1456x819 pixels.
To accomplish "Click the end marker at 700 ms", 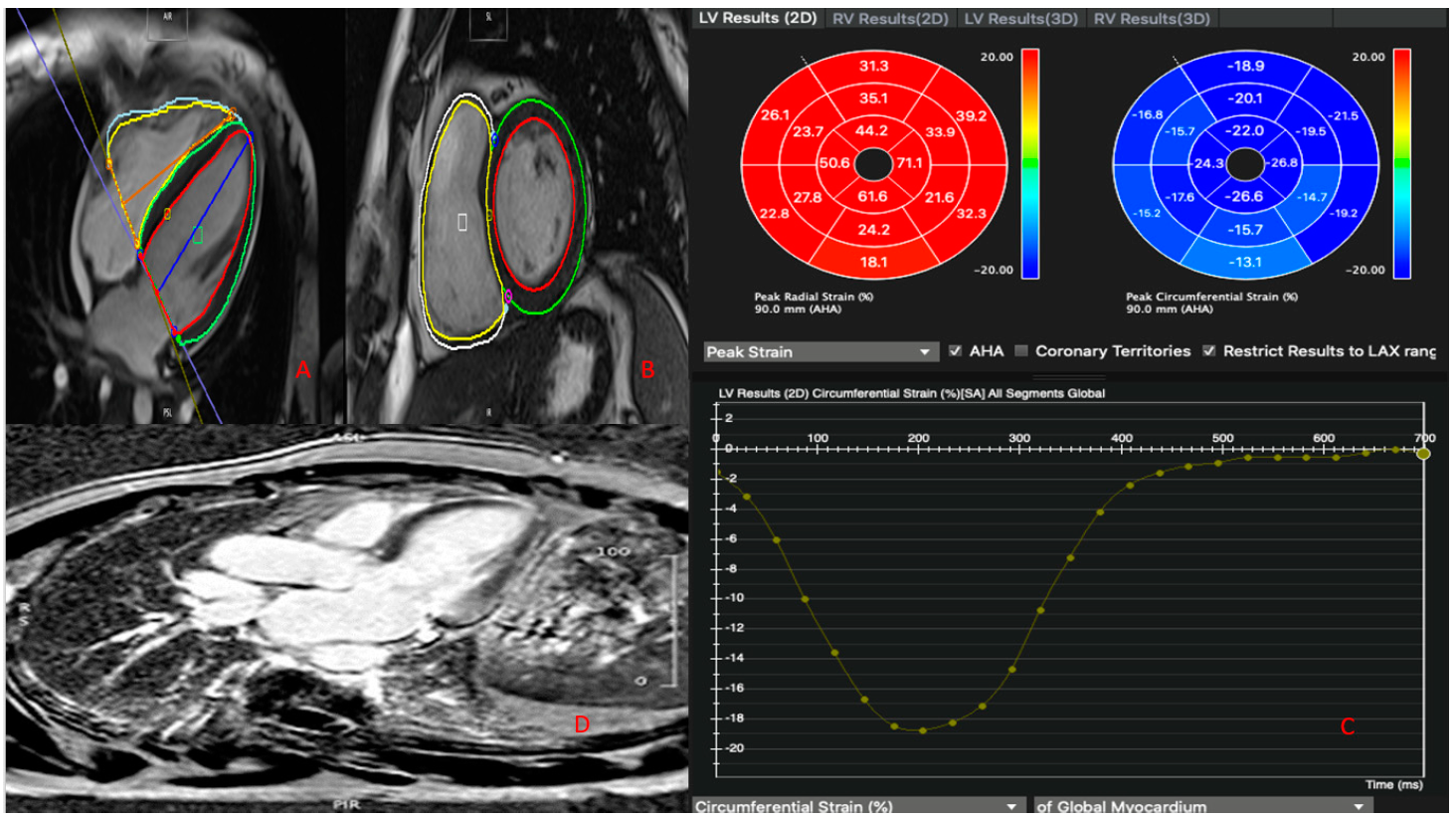I will (x=1423, y=454).
